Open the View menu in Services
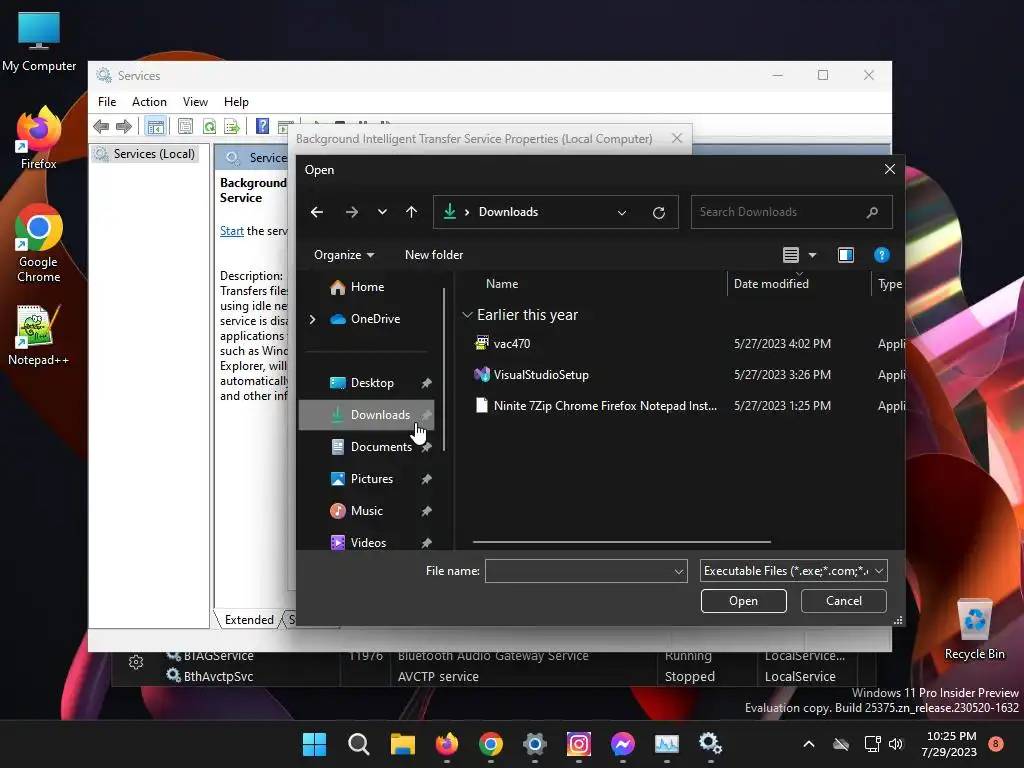 (x=195, y=102)
